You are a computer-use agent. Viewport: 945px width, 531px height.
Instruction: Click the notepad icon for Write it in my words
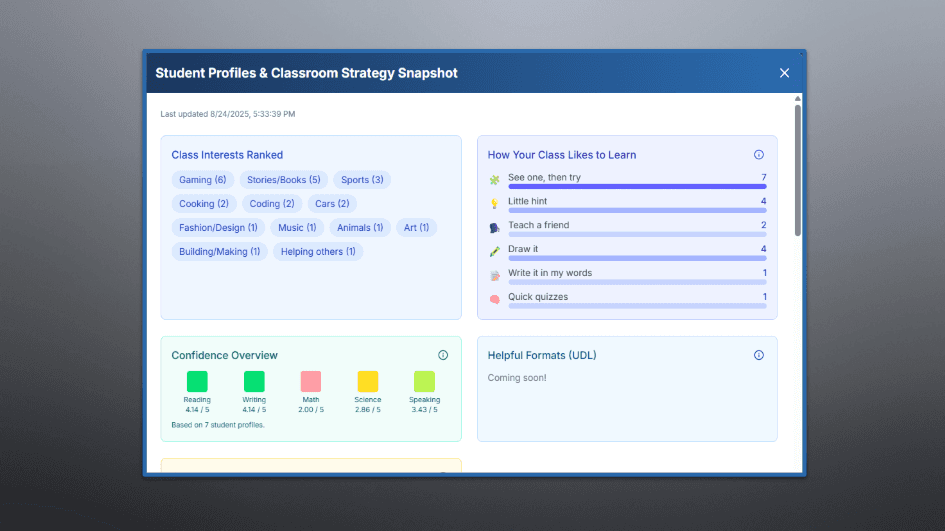(494, 275)
